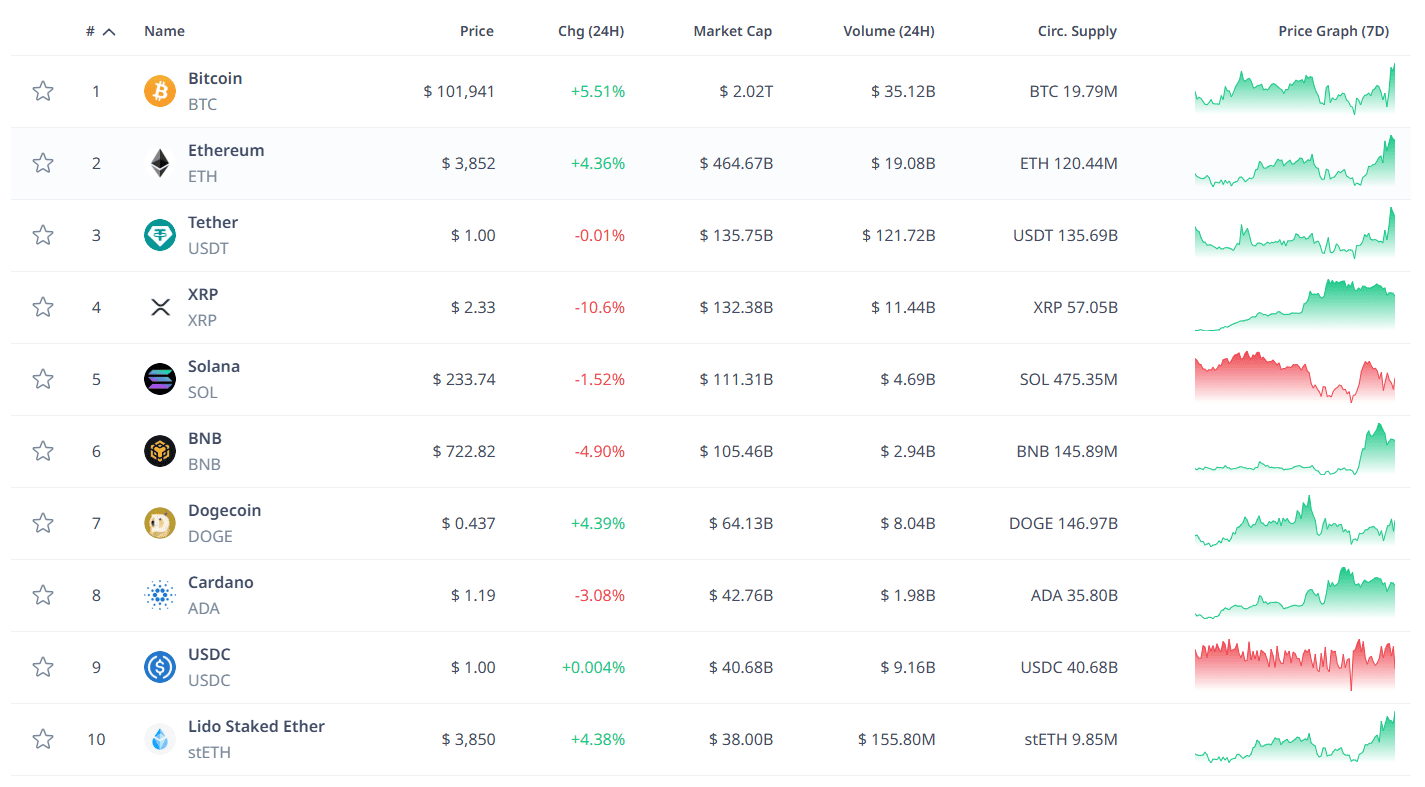Screen dimensions: 1425x787
Task: Star the XRP row
Action: click(43, 307)
